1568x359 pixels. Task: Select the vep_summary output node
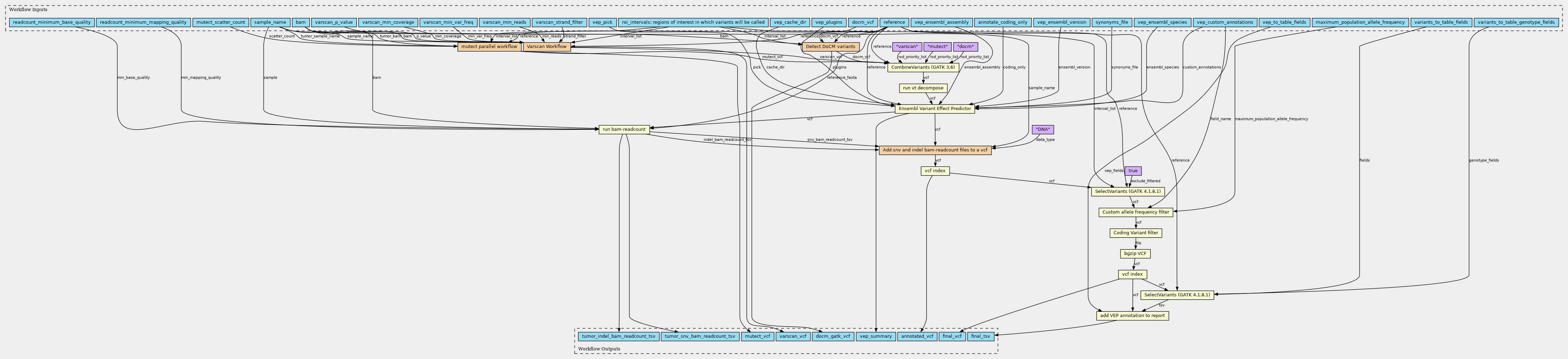point(876,337)
